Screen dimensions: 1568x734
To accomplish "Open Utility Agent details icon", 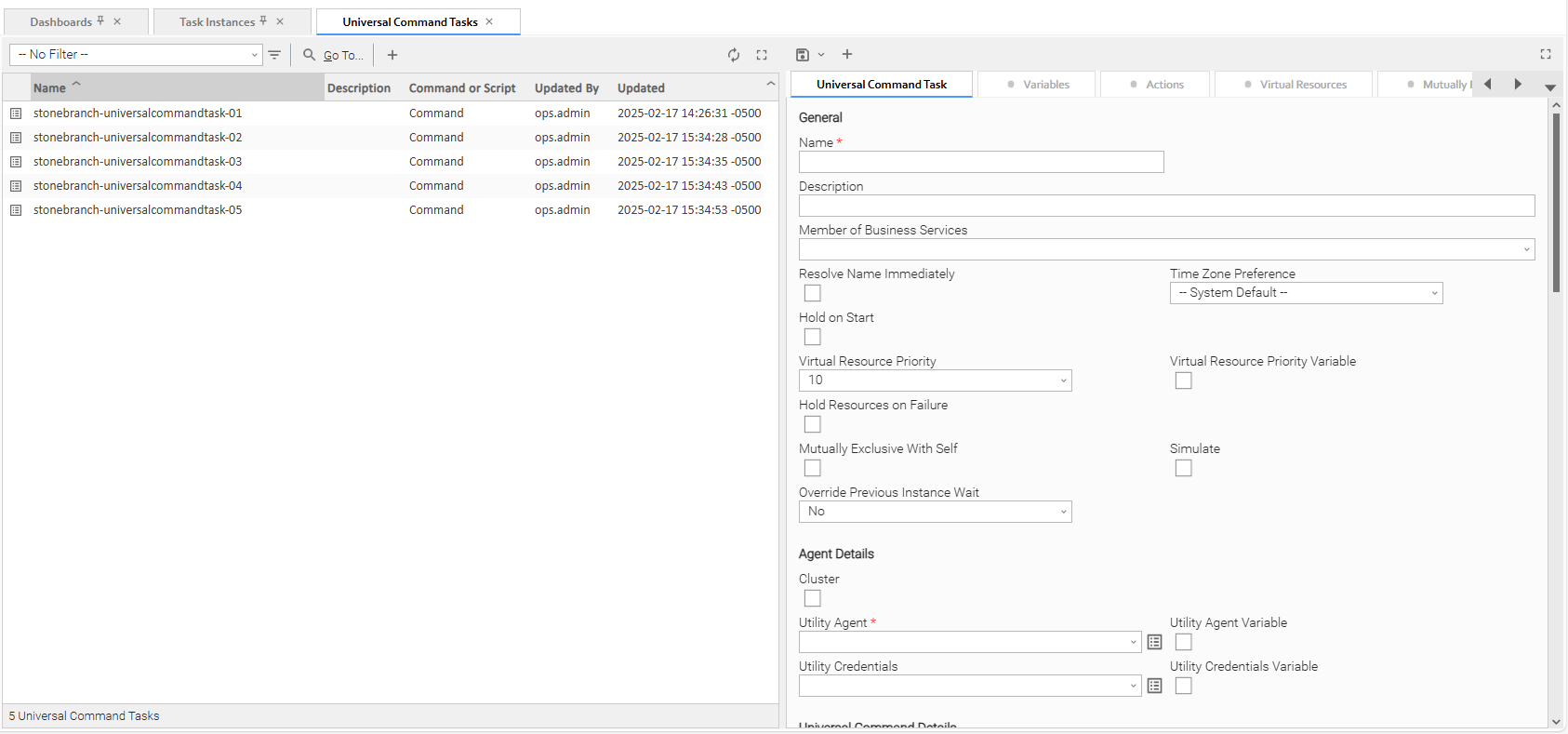I will click(1154, 642).
